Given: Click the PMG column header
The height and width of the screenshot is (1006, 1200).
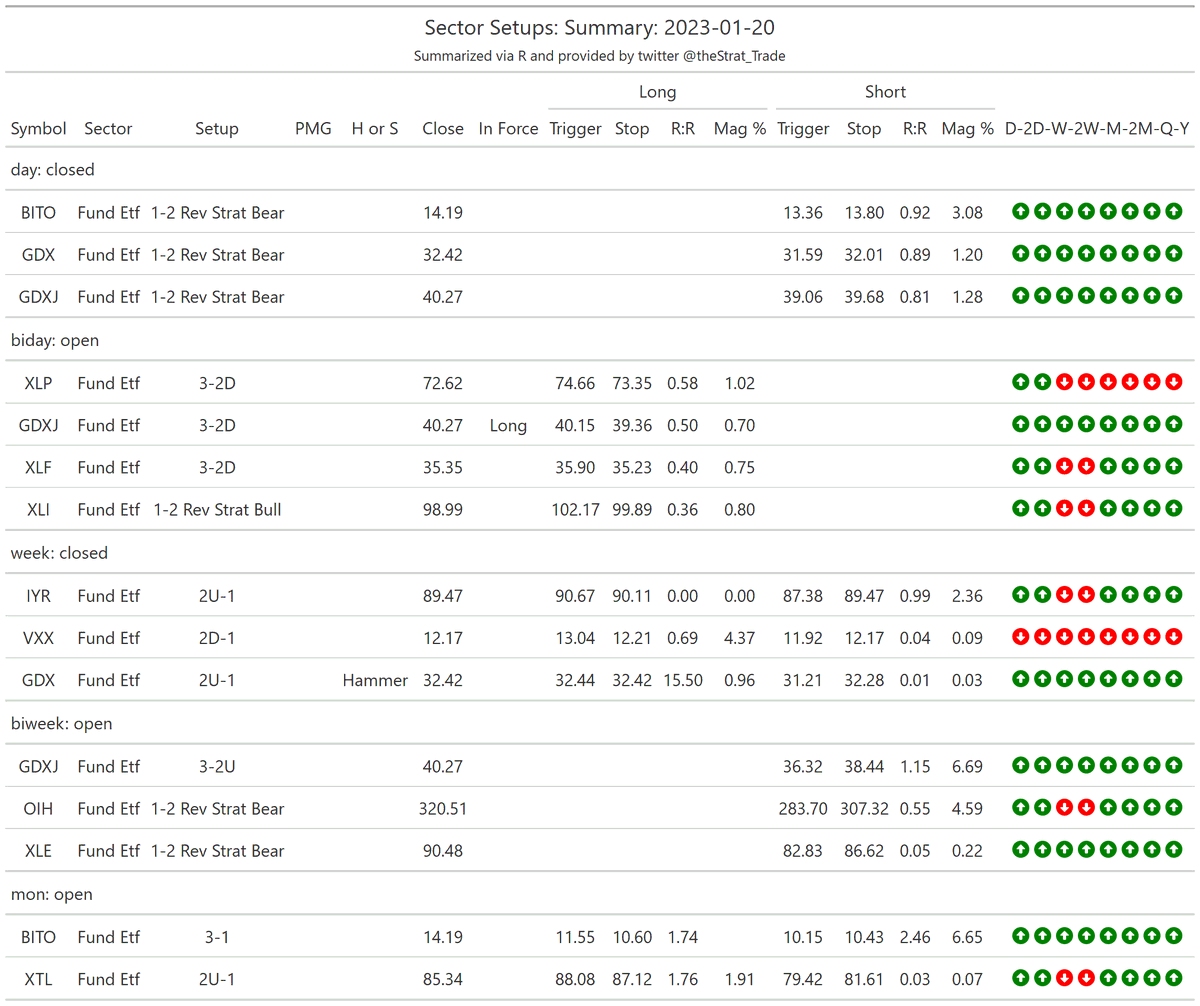Looking at the screenshot, I should pos(313,128).
